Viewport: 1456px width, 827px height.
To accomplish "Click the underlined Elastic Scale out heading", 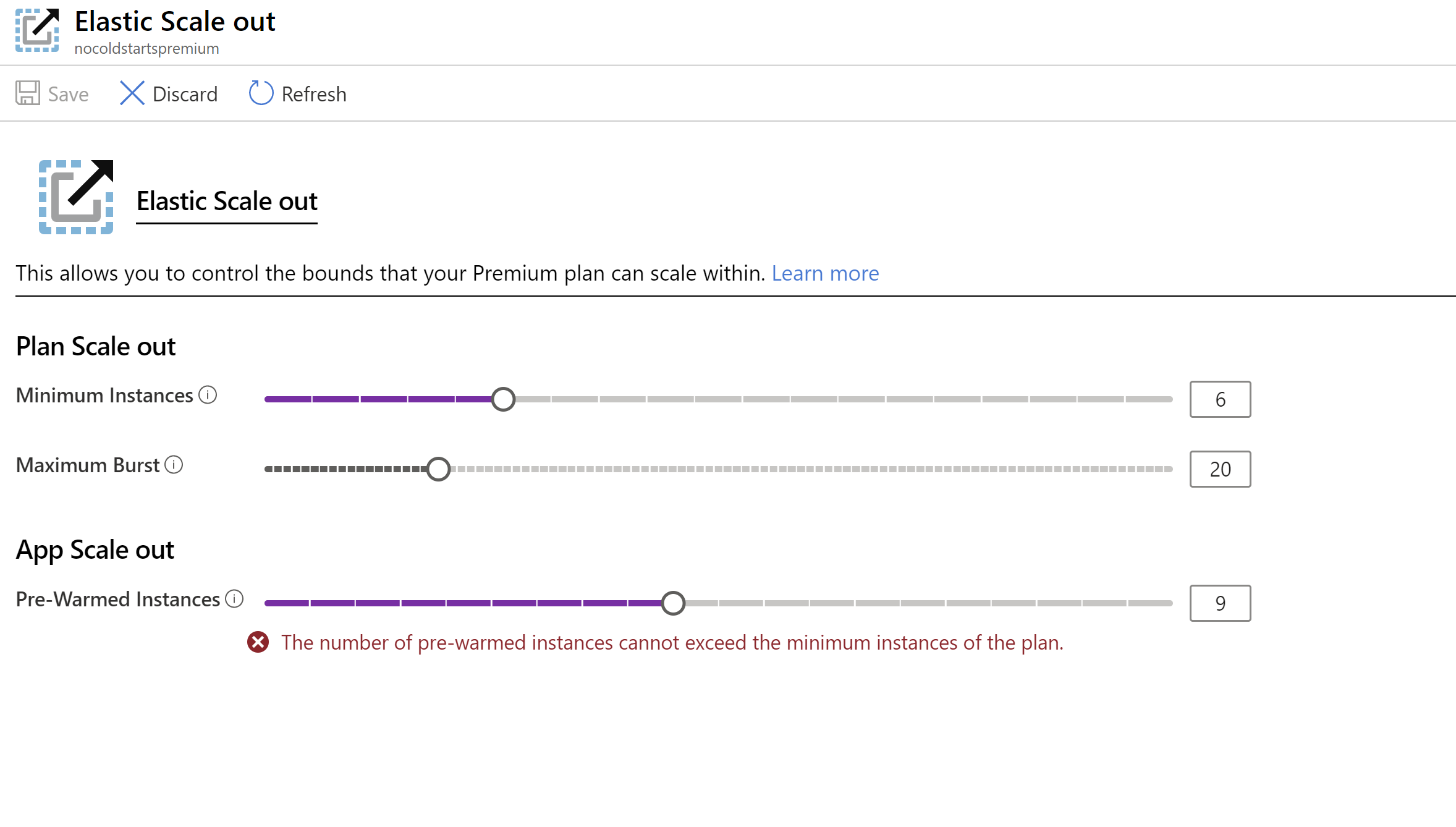I will coord(227,202).
